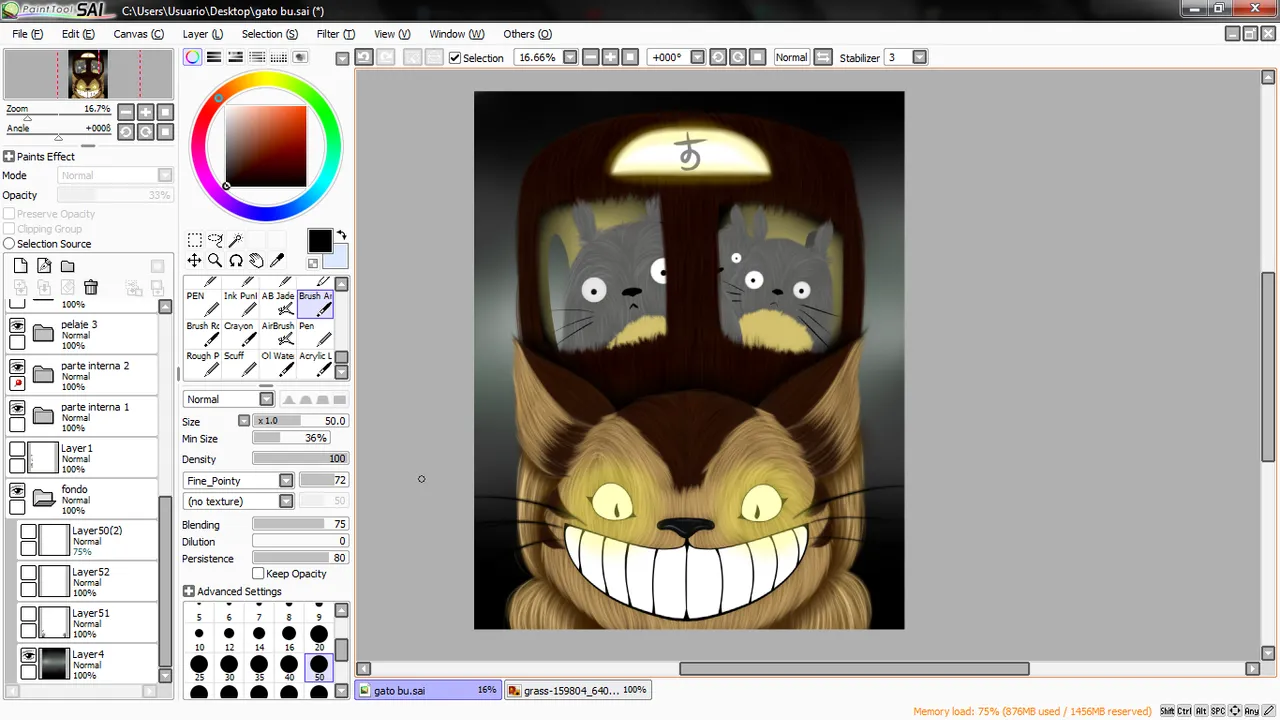Image resolution: width=1280 pixels, height=720 pixels.
Task: Click the navigator canvas thumbnail
Action: coord(88,75)
